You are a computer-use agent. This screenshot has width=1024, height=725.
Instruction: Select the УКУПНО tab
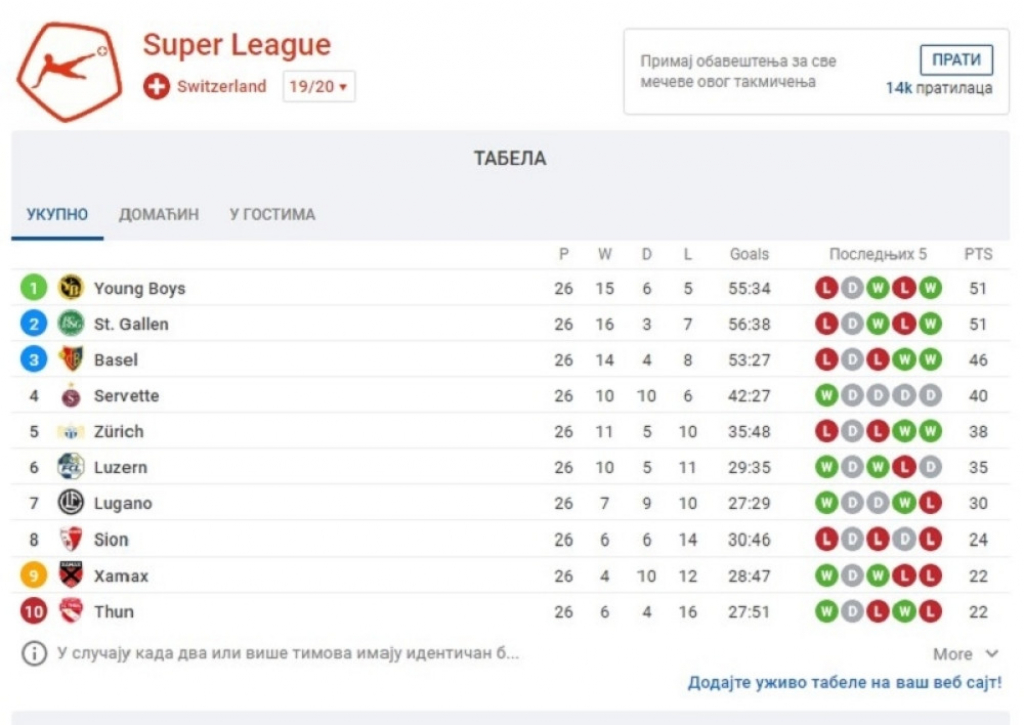(57, 214)
